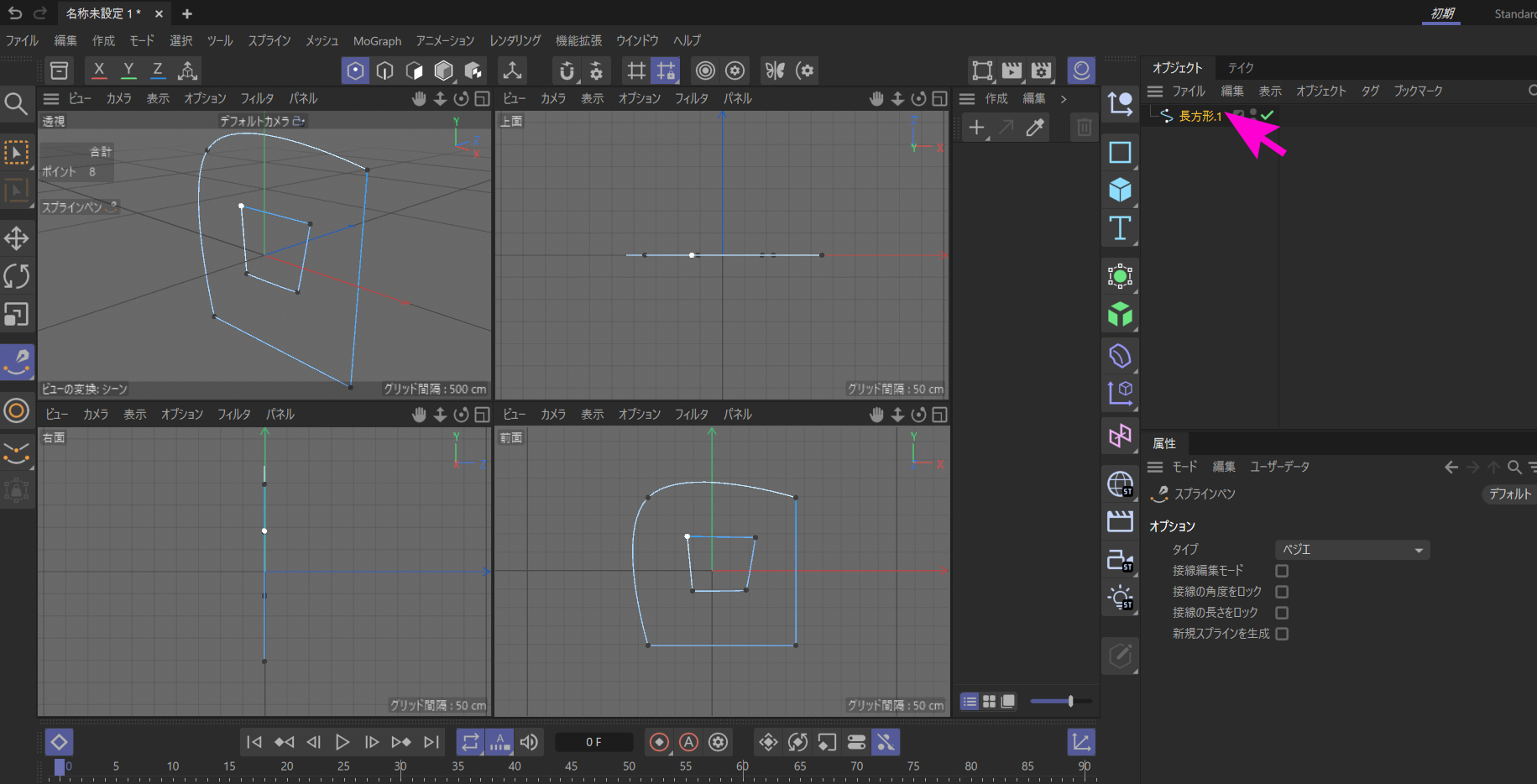The image size is (1537, 784).
Task: Click the X axis lock icon
Action: (x=99, y=71)
